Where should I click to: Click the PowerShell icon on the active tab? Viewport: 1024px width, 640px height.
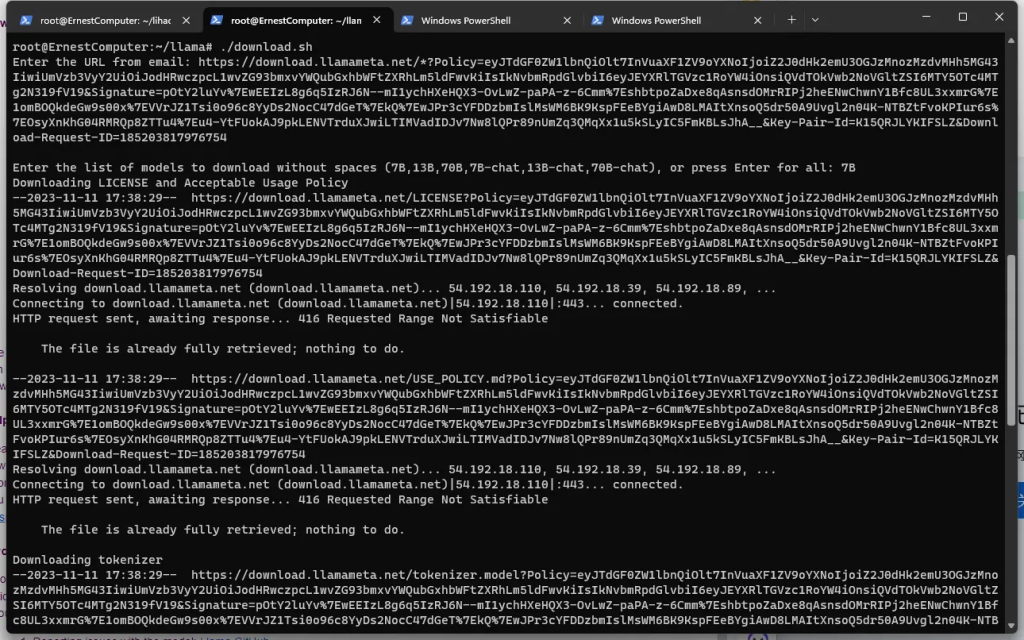[216, 19]
